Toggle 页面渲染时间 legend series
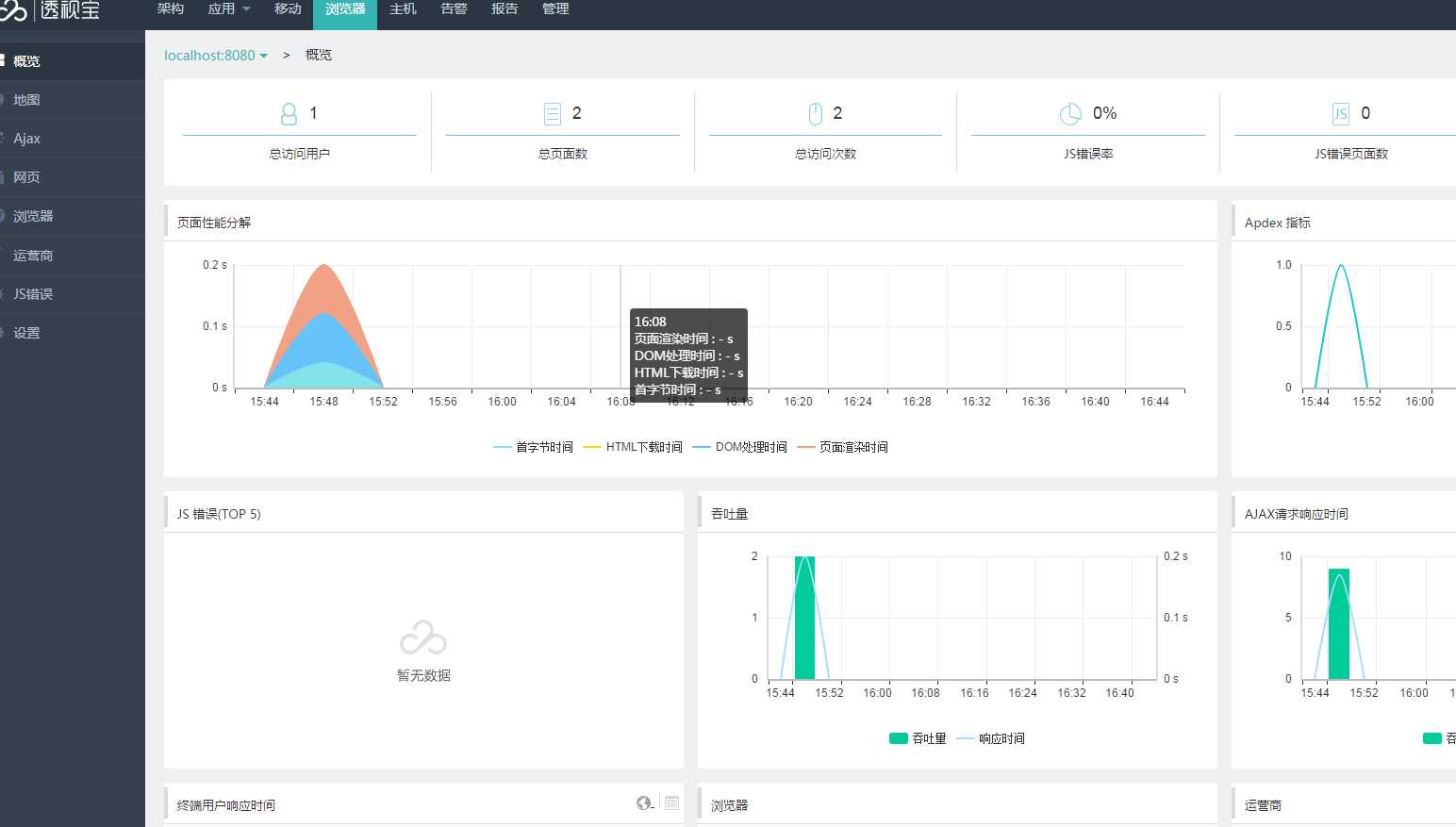 click(x=843, y=447)
